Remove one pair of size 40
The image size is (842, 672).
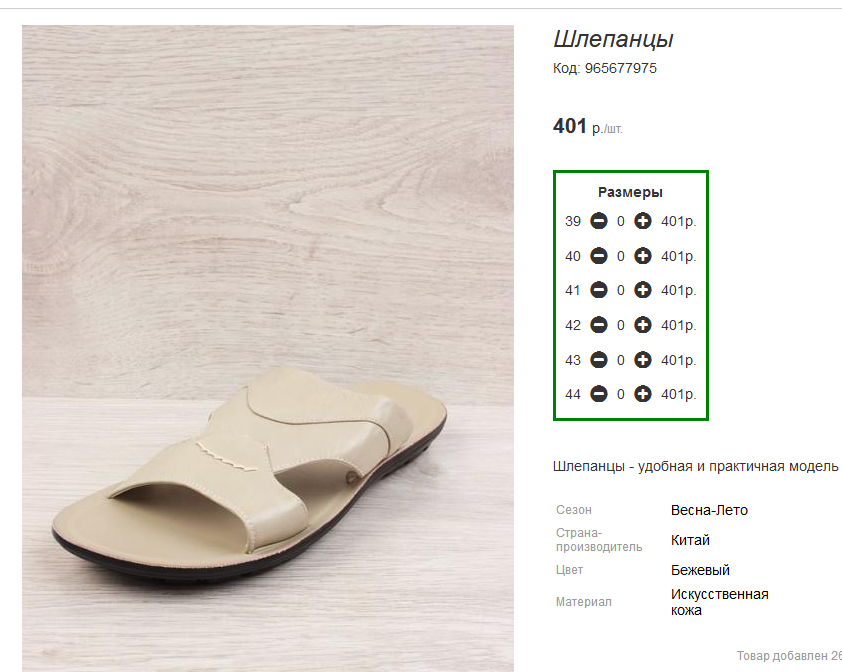click(599, 256)
